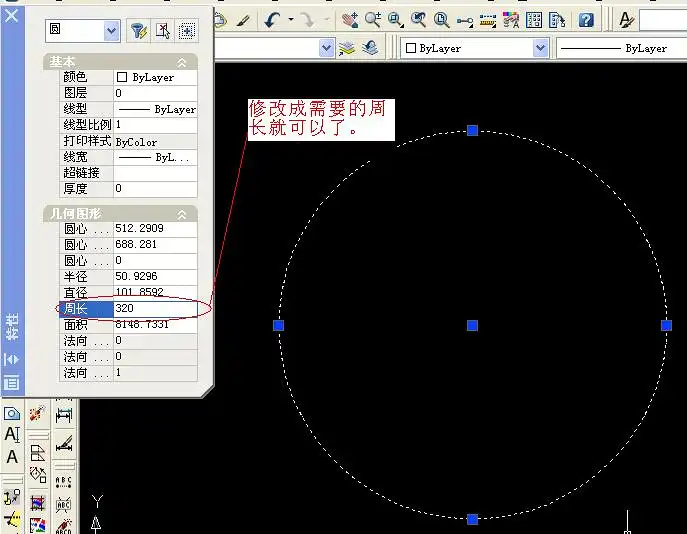
Task: Click the colorful SA standards icon
Action: (x=511, y=20)
